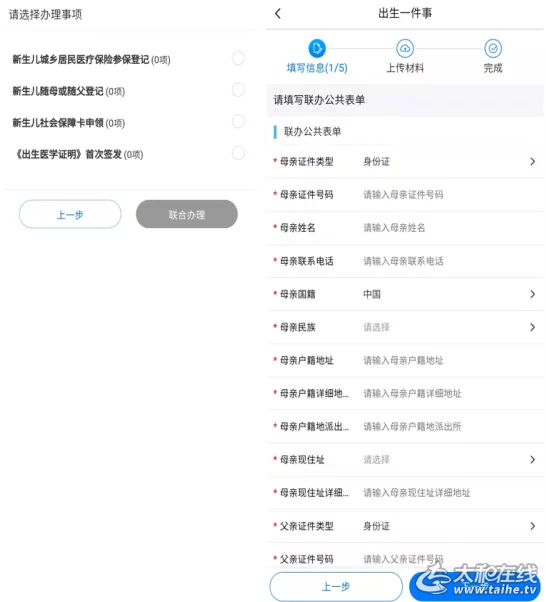
Task: Click the 母亲民族 请选择 placeholder
Action: point(376,327)
